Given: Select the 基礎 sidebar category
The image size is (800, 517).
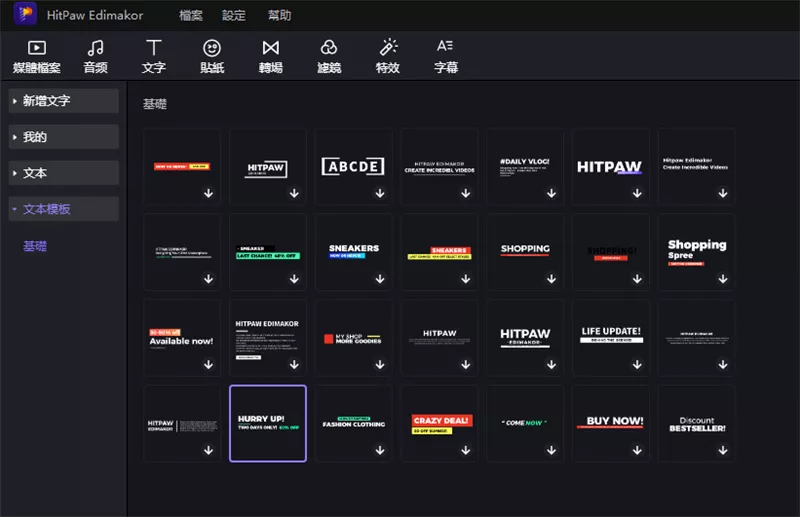Looking at the screenshot, I should 35,246.
